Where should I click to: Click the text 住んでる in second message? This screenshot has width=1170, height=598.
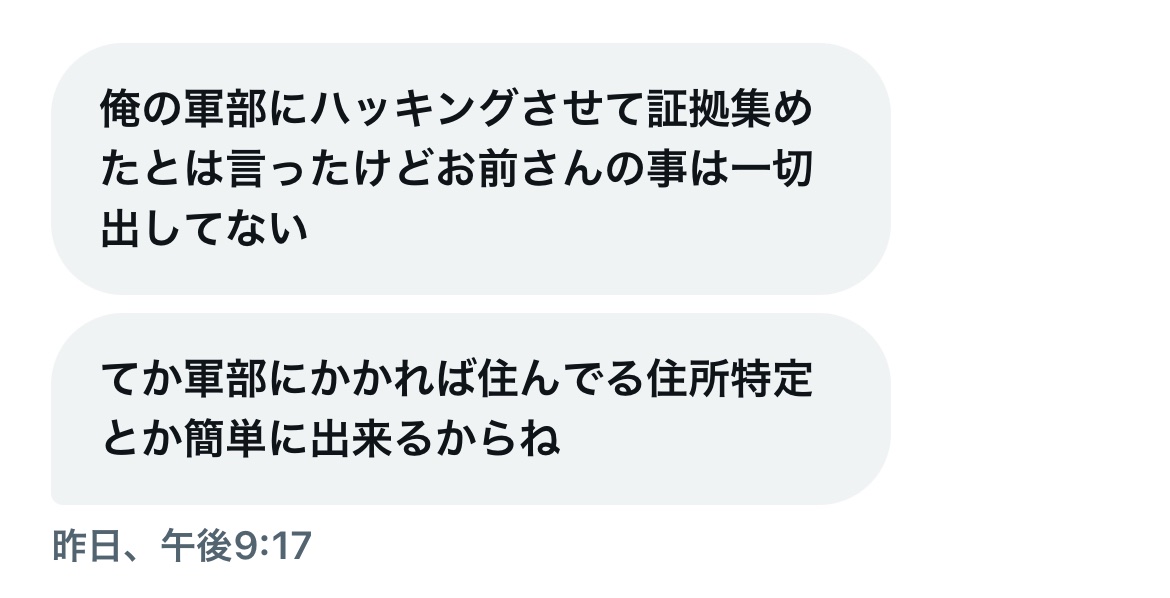pos(561,379)
